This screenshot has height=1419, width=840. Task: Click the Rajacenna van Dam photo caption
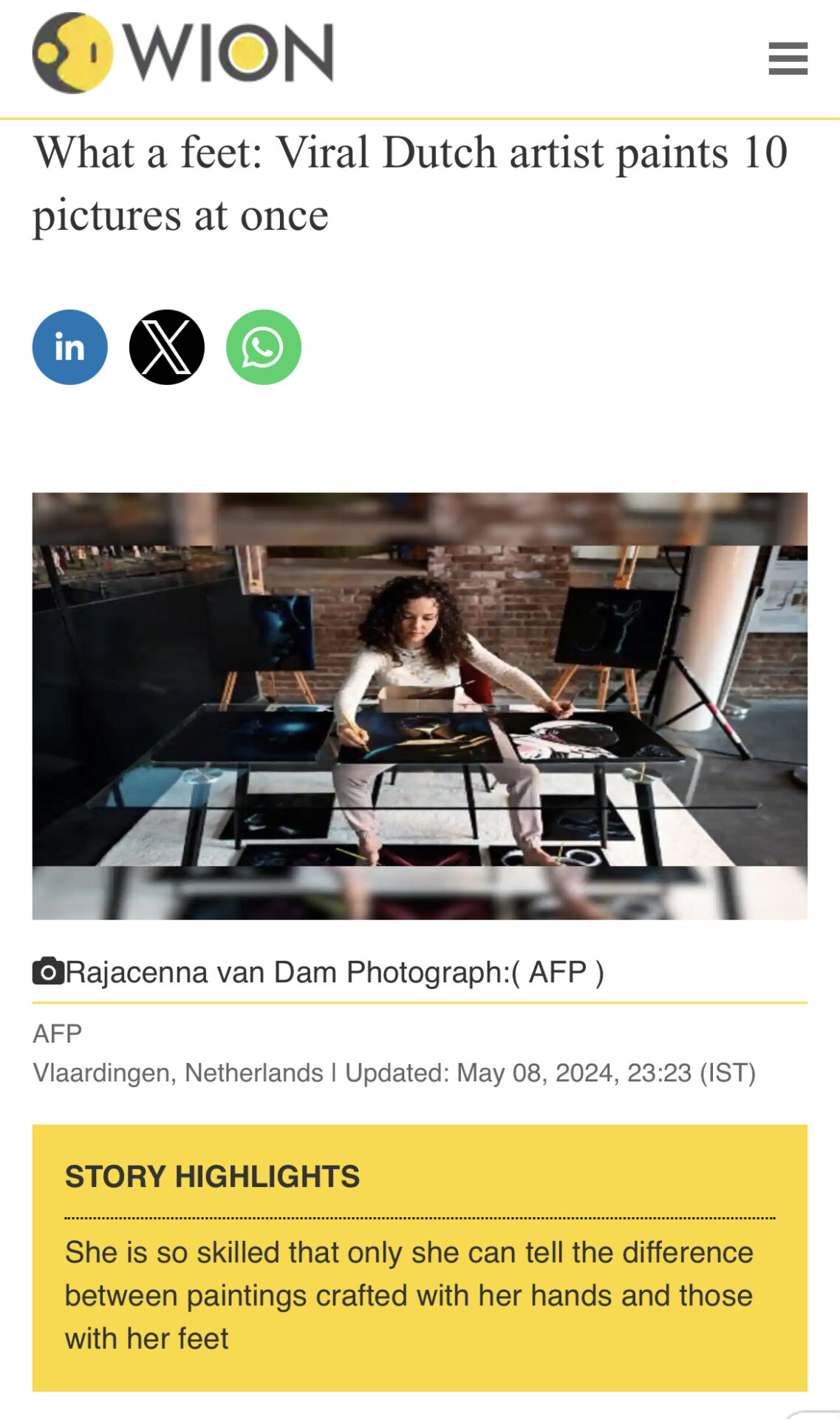coord(335,973)
